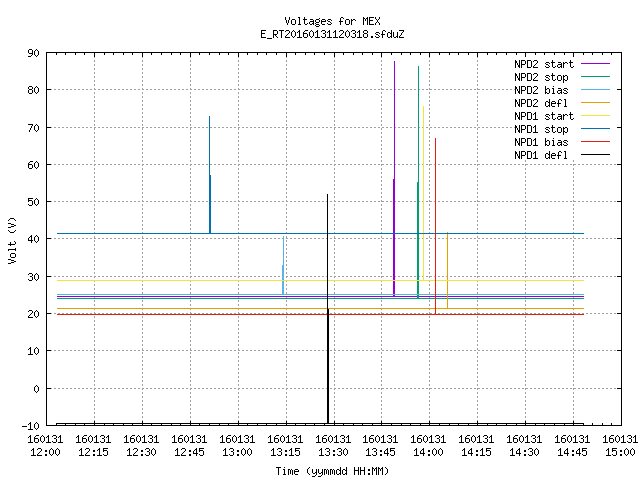Select the filename E_RT20160131120318.sfduZ

click(x=332, y=34)
